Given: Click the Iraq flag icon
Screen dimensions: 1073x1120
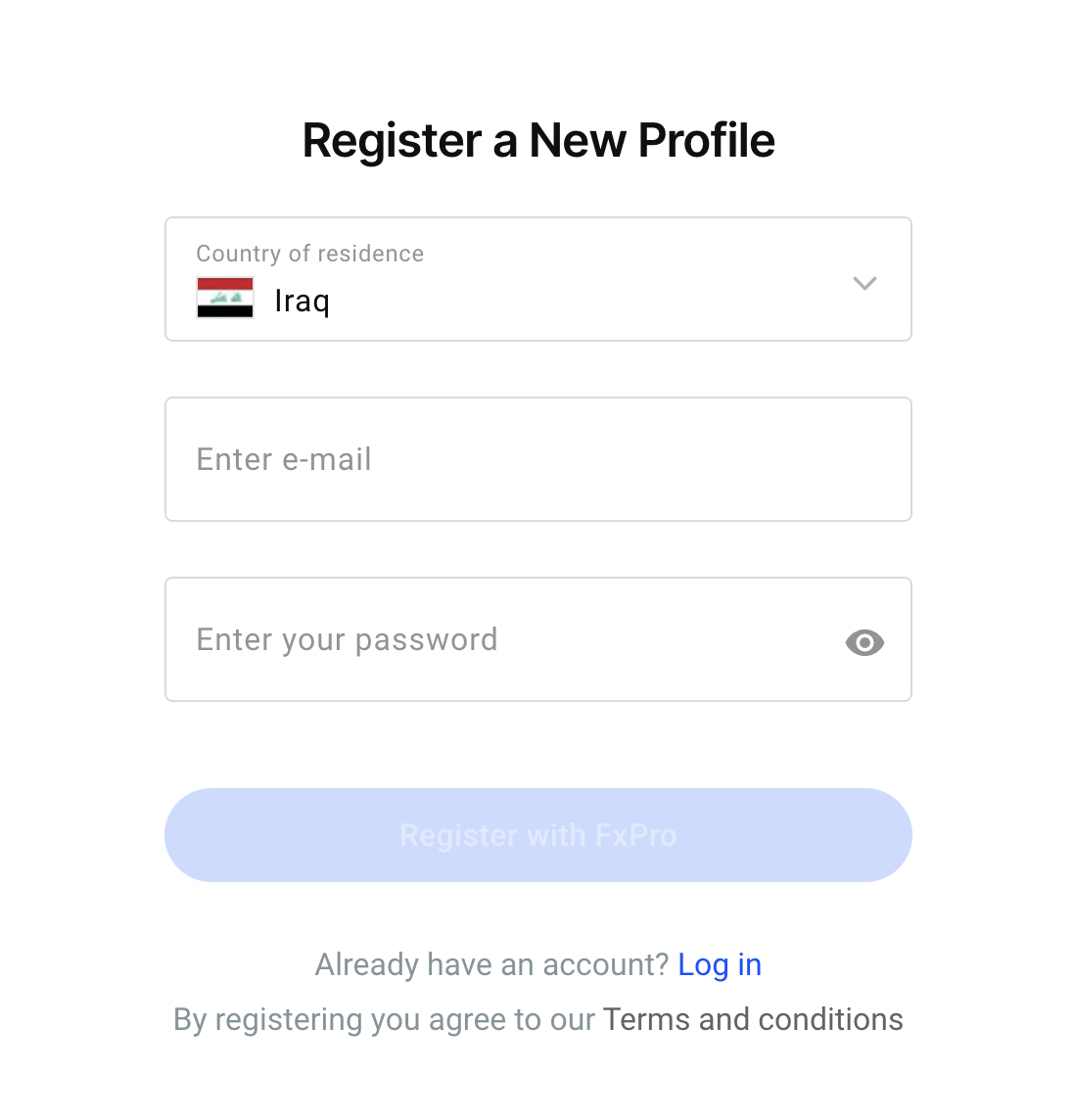Looking at the screenshot, I should point(225,298).
